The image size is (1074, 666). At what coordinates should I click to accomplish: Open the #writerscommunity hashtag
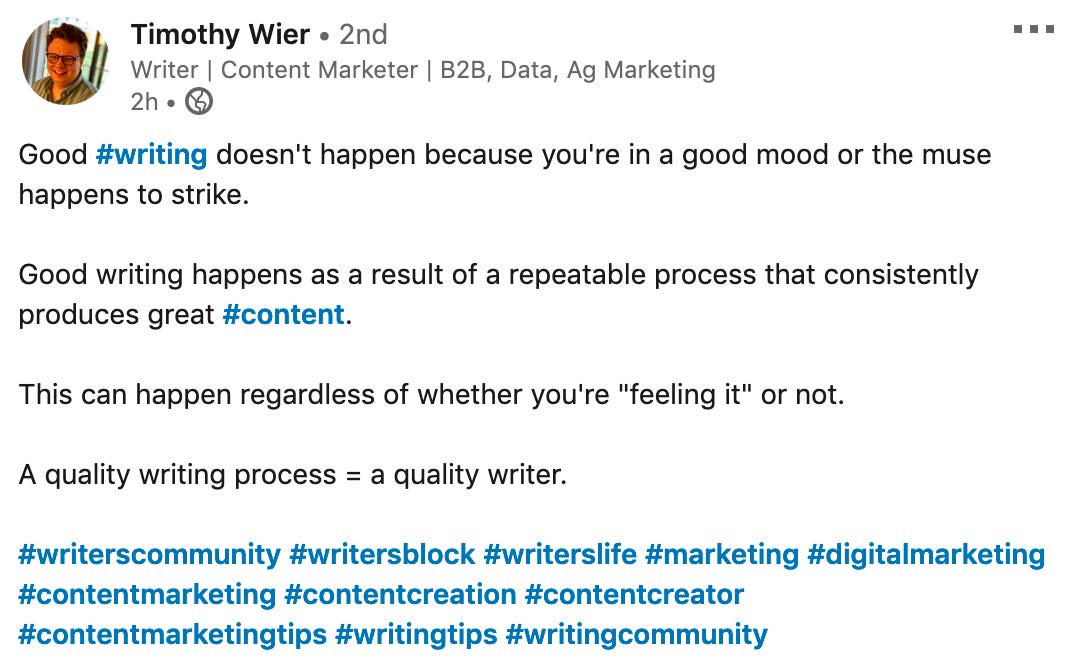149,555
